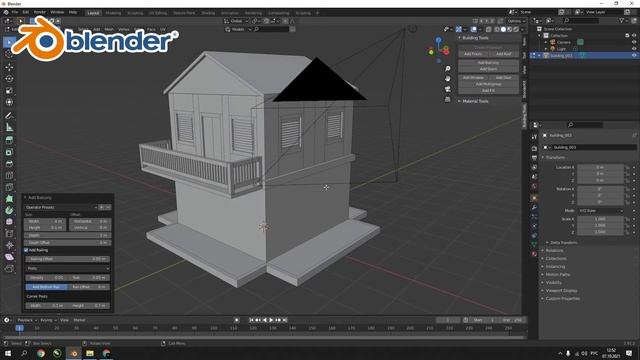Image resolution: width=640 pixels, height=360 pixels.
Task: Collapse the Building Tools panel
Action: click(459, 38)
